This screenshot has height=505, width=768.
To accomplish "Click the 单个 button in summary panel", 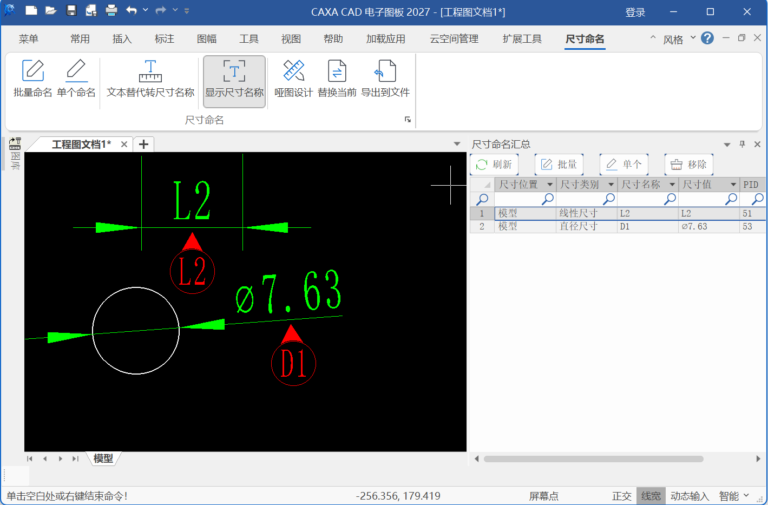I will click(624, 165).
